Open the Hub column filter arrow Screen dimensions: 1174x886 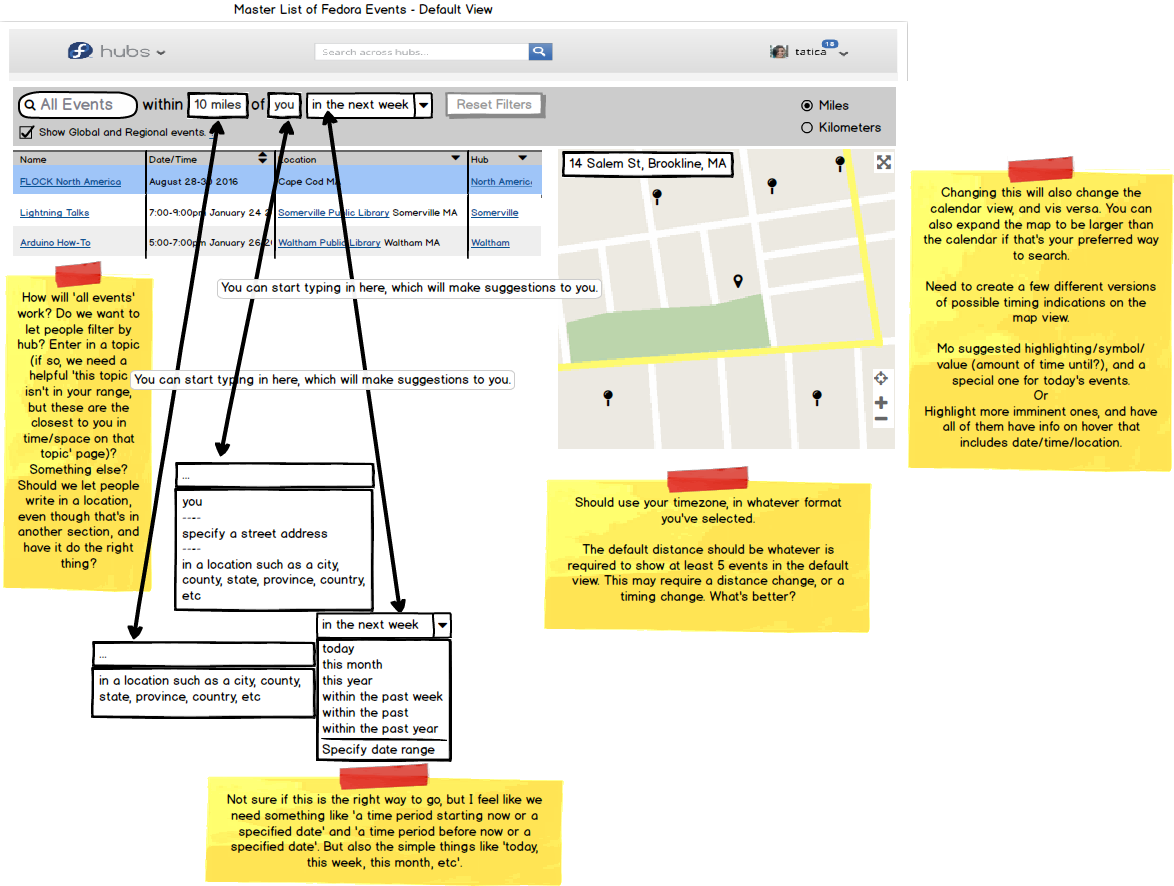pos(523,158)
